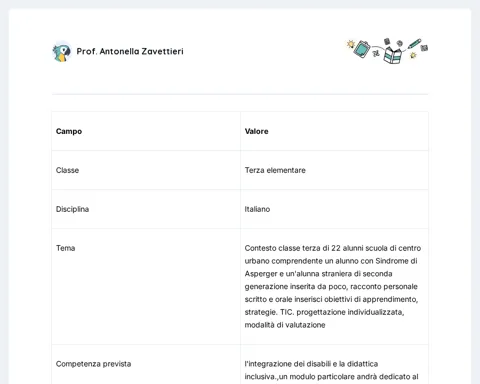Select the Prof. Antonella Zavettieri name

point(130,51)
